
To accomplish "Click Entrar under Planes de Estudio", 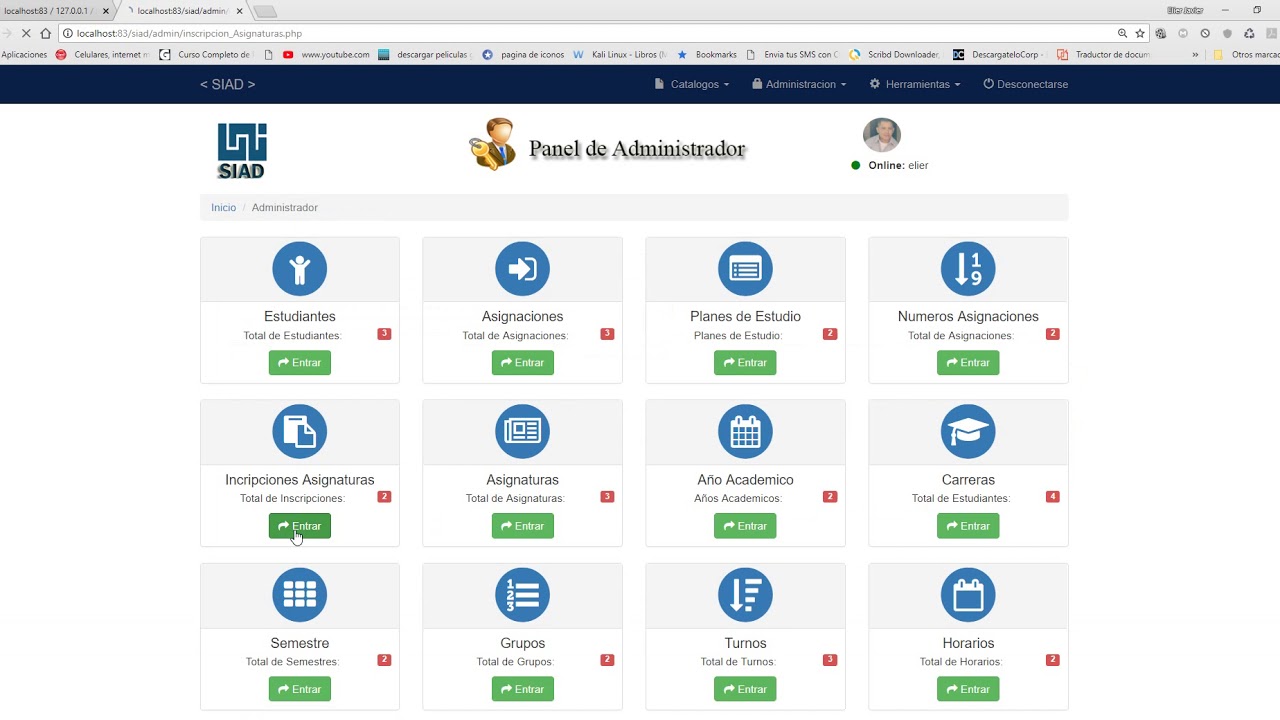I will coord(745,362).
